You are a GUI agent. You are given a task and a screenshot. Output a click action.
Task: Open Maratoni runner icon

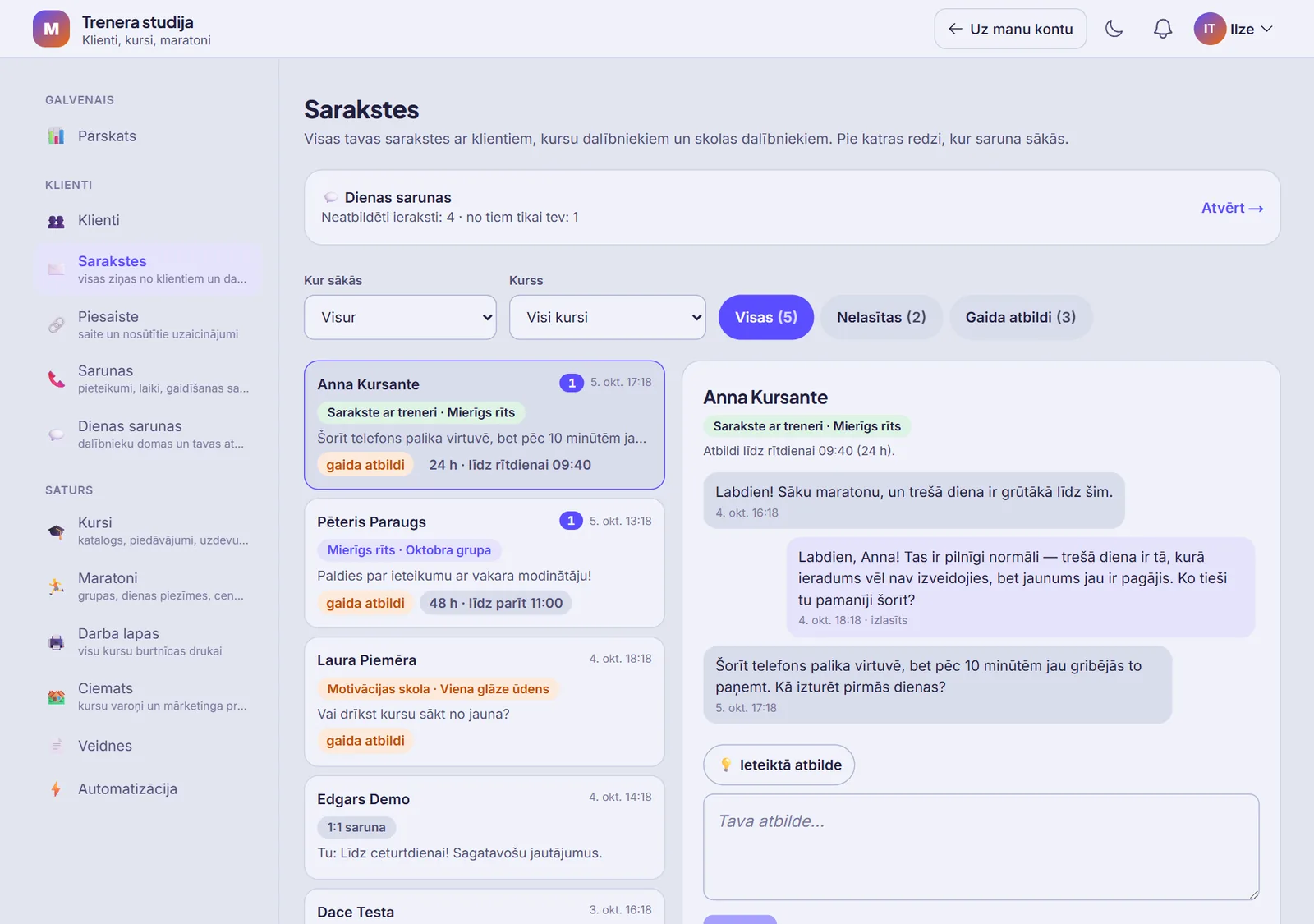pyautogui.click(x=56, y=586)
